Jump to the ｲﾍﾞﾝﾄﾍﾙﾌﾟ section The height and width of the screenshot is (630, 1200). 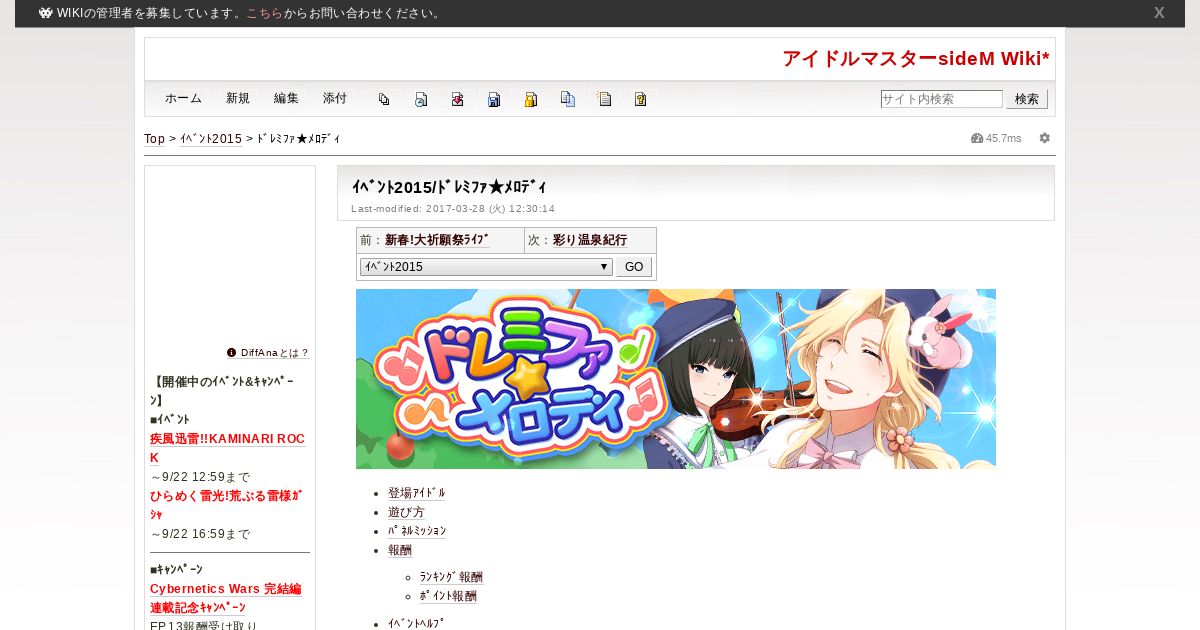coord(415,623)
